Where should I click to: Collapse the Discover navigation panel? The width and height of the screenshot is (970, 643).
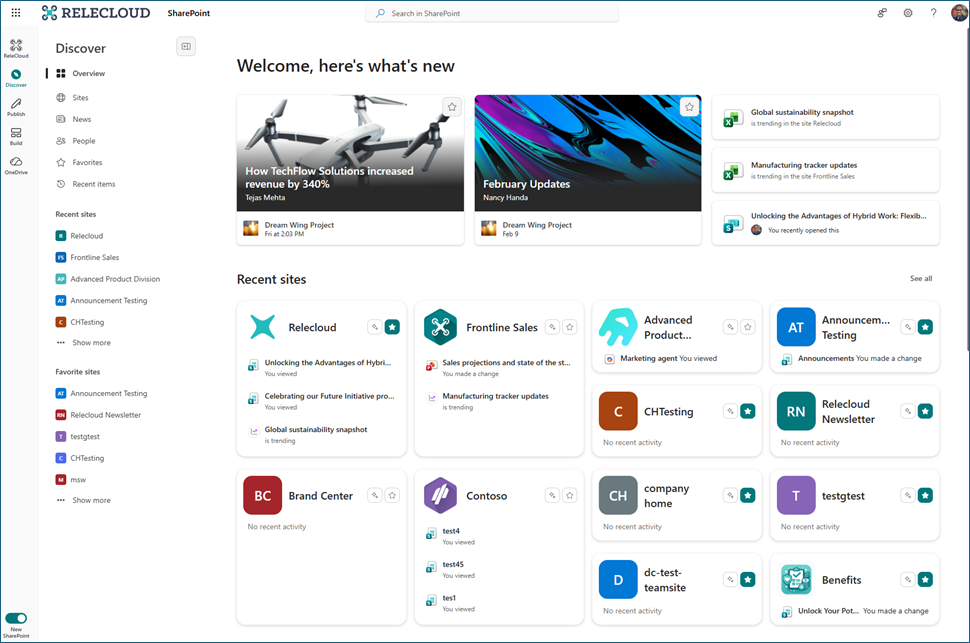[x=185, y=46]
